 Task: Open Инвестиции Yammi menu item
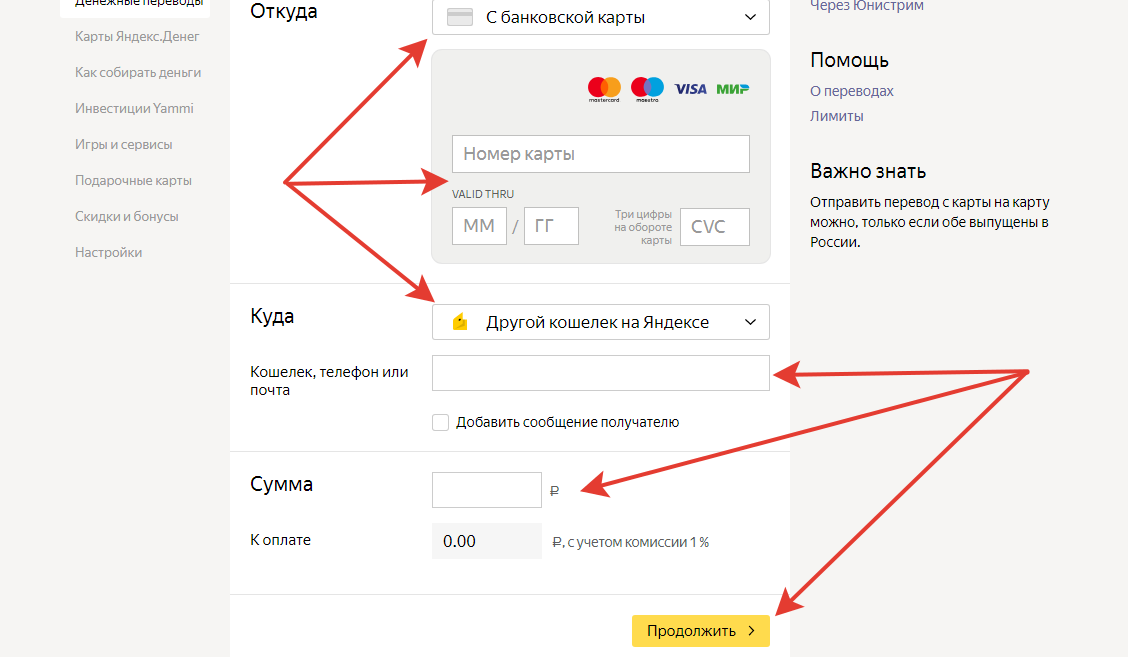(x=135, y=109)
